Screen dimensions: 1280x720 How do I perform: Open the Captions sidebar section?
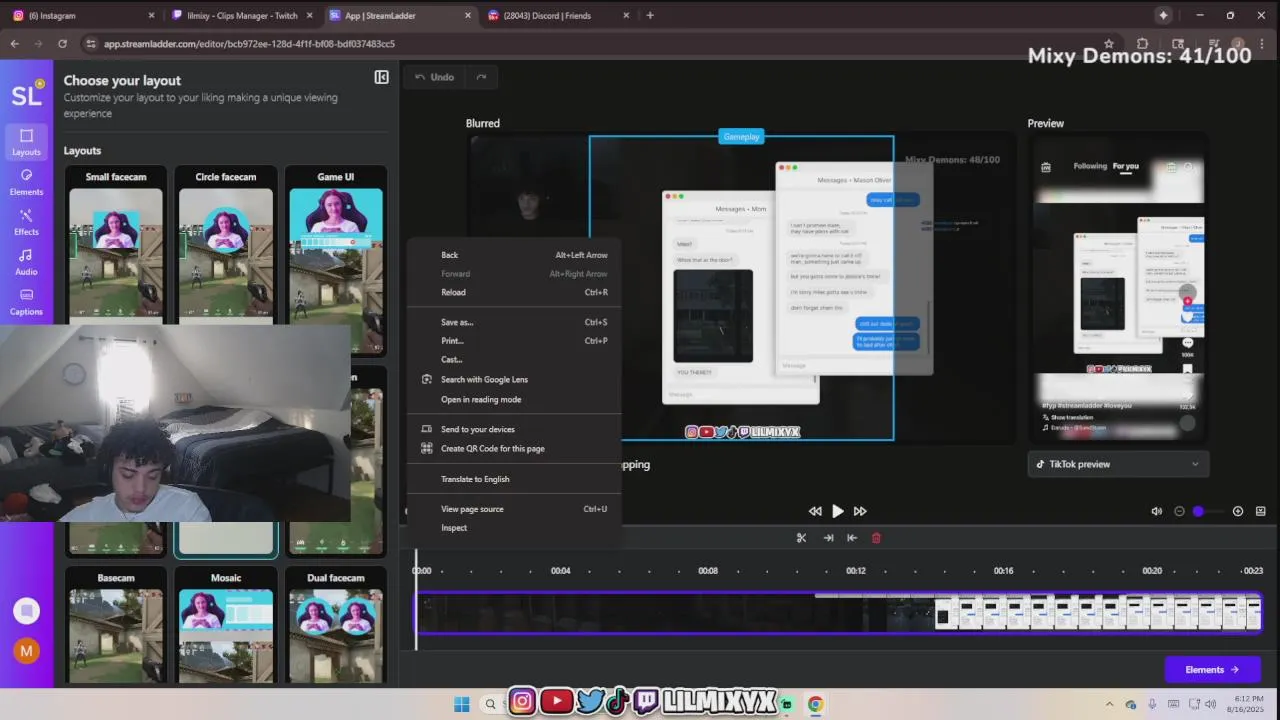pos(26,302)
